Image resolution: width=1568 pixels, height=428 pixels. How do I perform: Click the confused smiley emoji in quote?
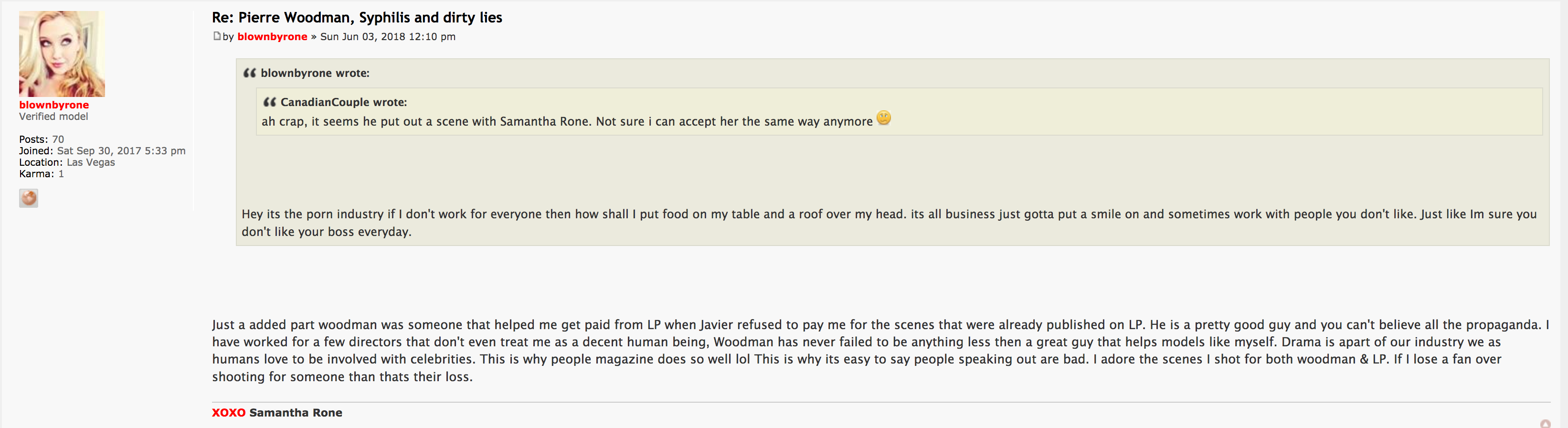883,118
